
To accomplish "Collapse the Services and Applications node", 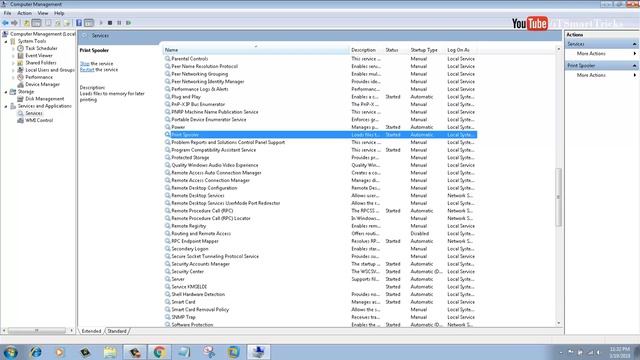I will (x=6, y=106).
